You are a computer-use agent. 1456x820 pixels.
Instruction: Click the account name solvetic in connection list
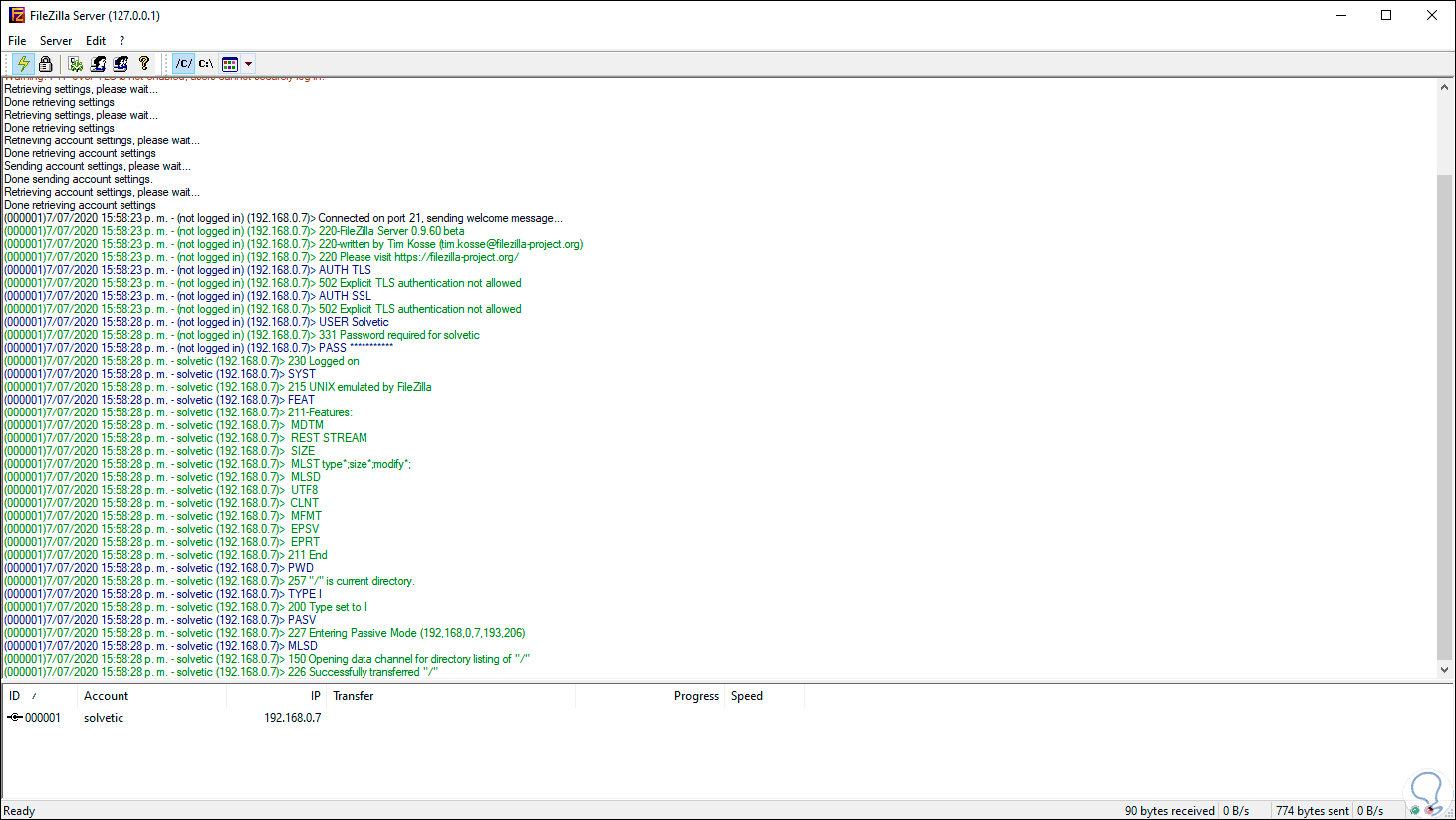[x=104, y=718]
